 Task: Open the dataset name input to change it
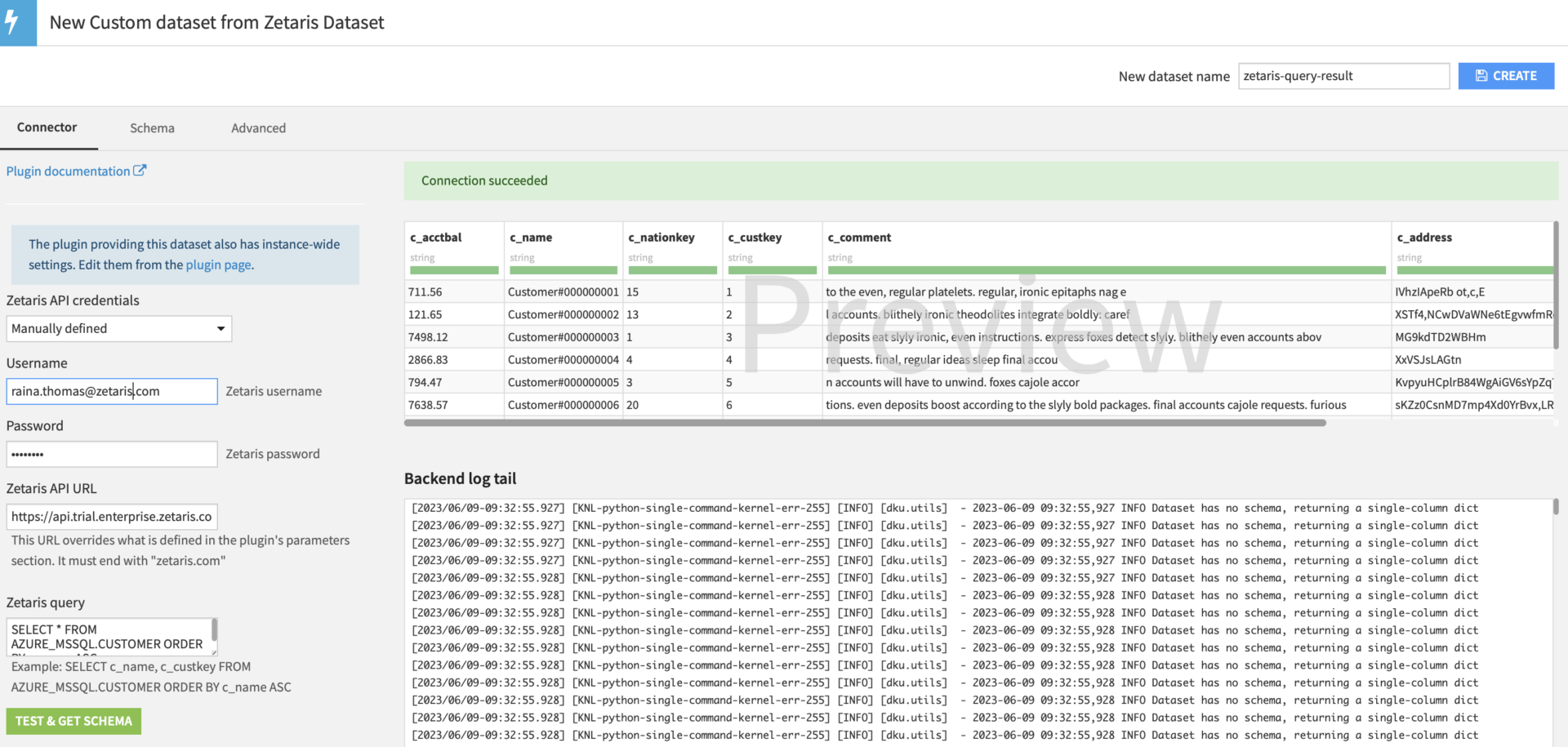coord(1343,76)
